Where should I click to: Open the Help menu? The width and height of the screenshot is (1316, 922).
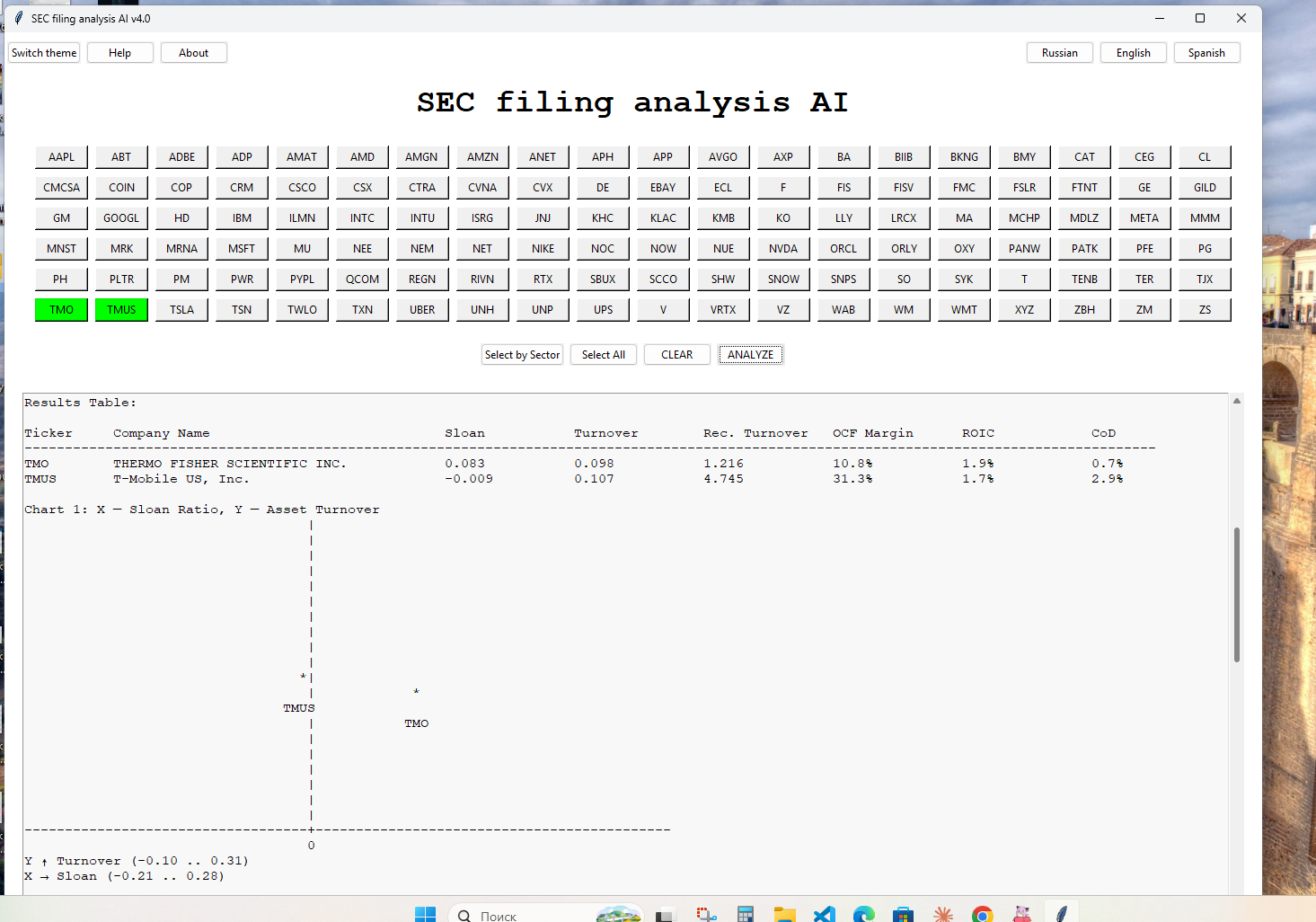coord(119,53)
